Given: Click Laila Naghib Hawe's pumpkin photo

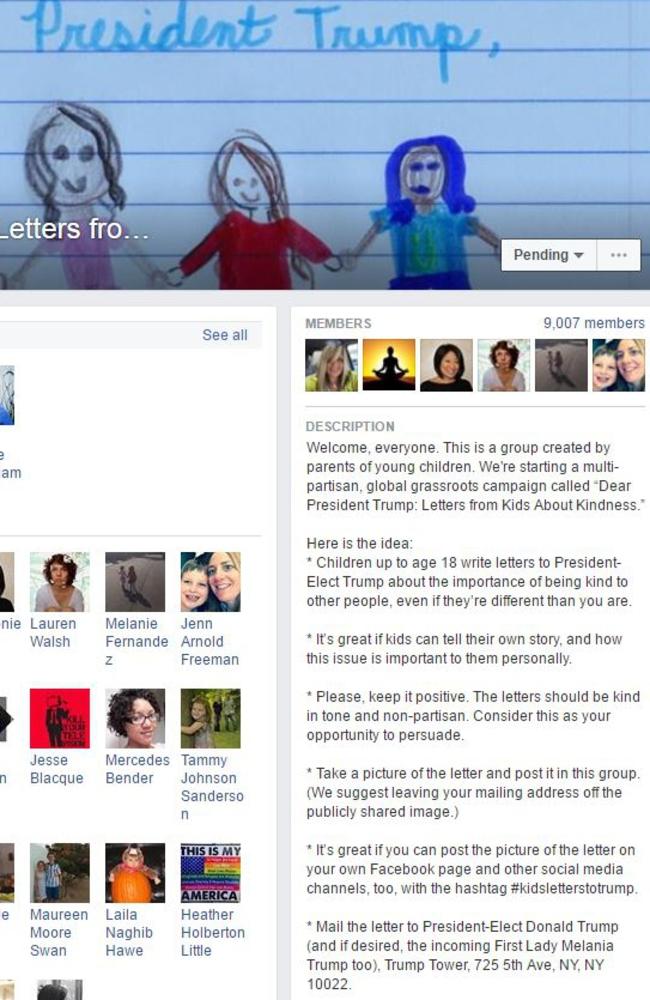Looking at the screenshot, I should point(135,872).
